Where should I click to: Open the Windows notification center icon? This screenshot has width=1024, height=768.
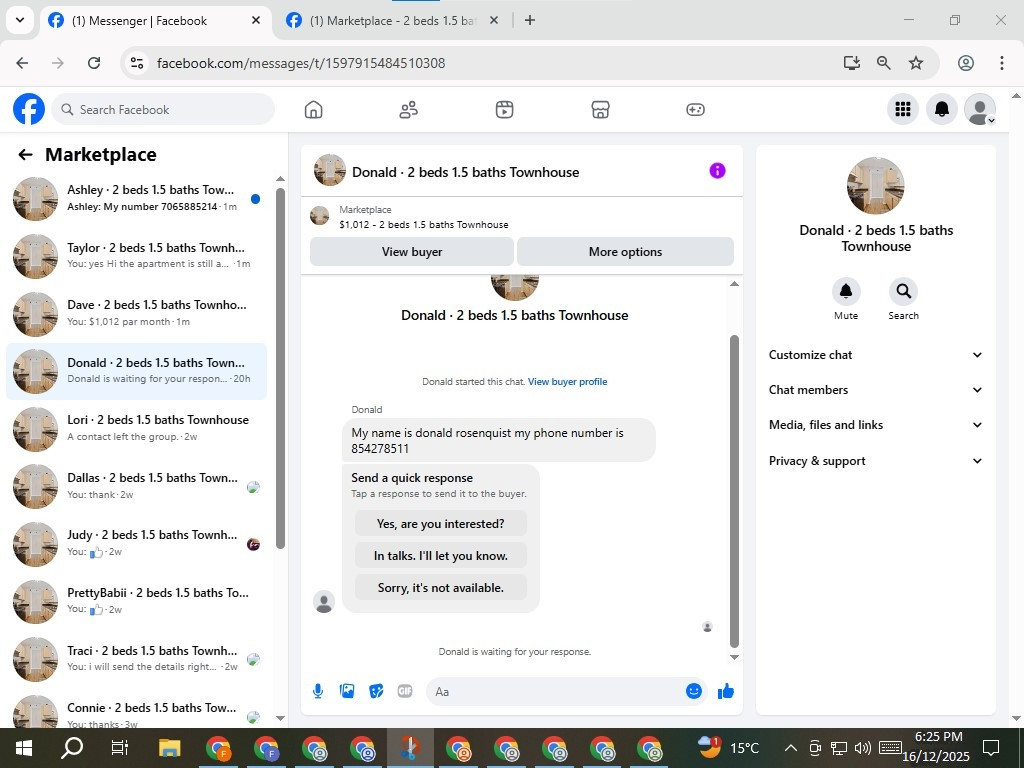click(x=991, y=748)
